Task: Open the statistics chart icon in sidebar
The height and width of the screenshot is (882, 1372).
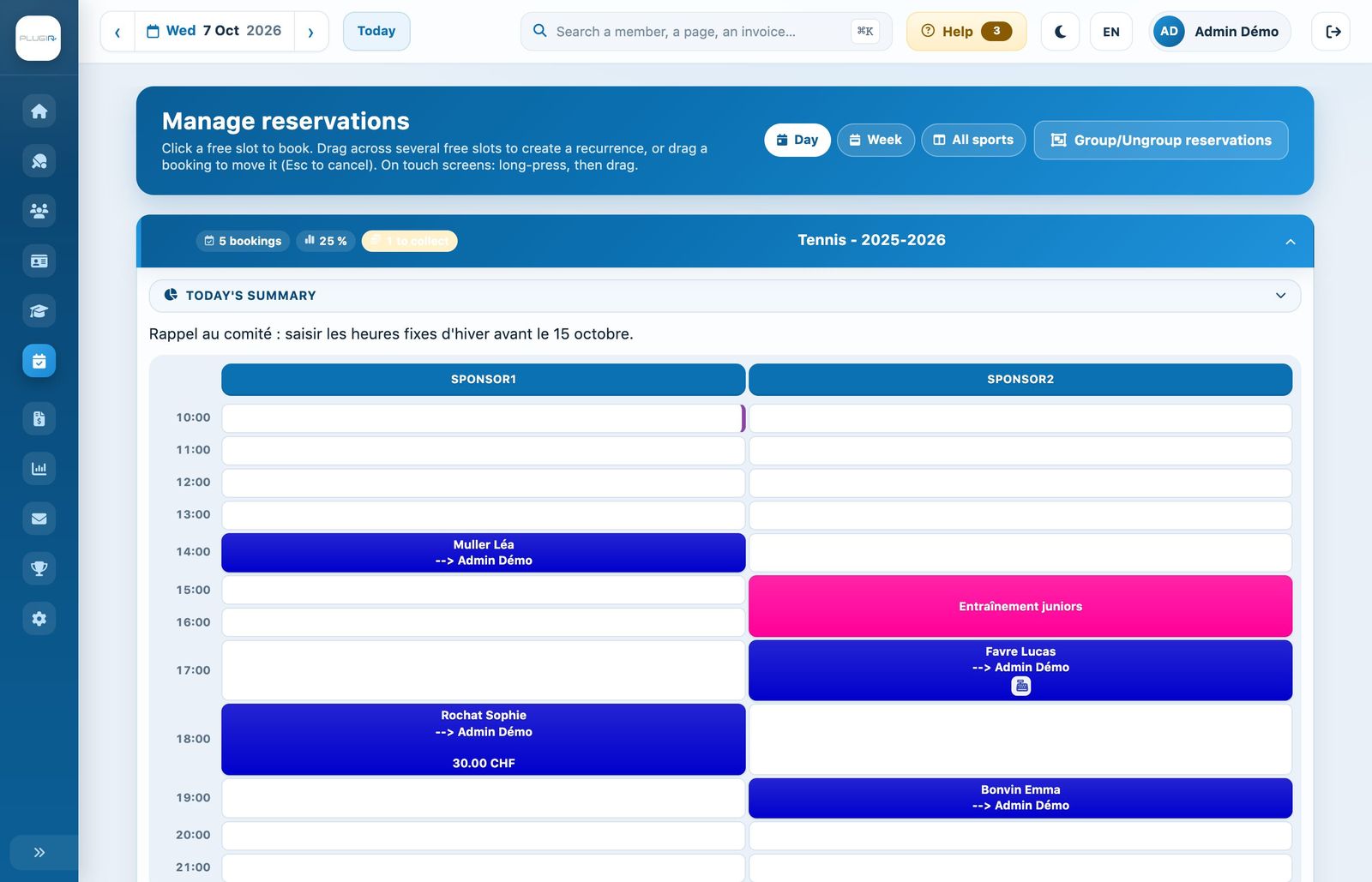Action: 39,468
